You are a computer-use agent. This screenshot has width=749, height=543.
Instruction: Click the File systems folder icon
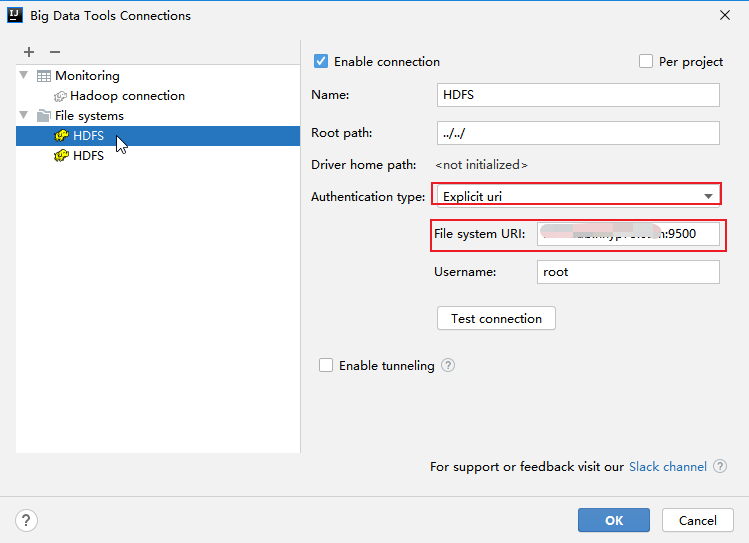pyautogui.click(x=44, y=116)
